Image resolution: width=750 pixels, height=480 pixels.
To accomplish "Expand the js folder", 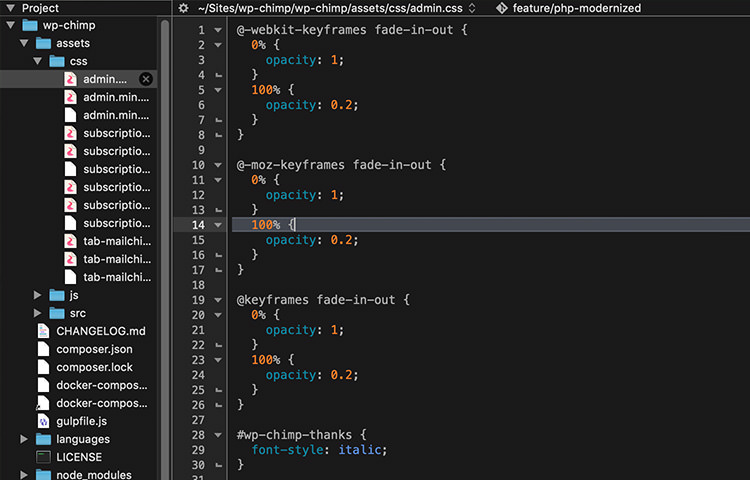I will 38,295.
